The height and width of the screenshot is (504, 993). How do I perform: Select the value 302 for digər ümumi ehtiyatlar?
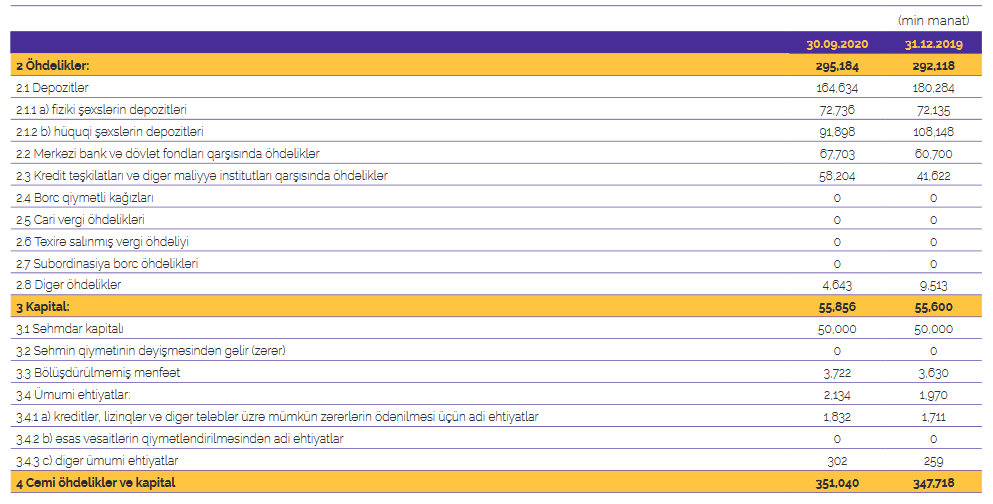click(837, 461)
